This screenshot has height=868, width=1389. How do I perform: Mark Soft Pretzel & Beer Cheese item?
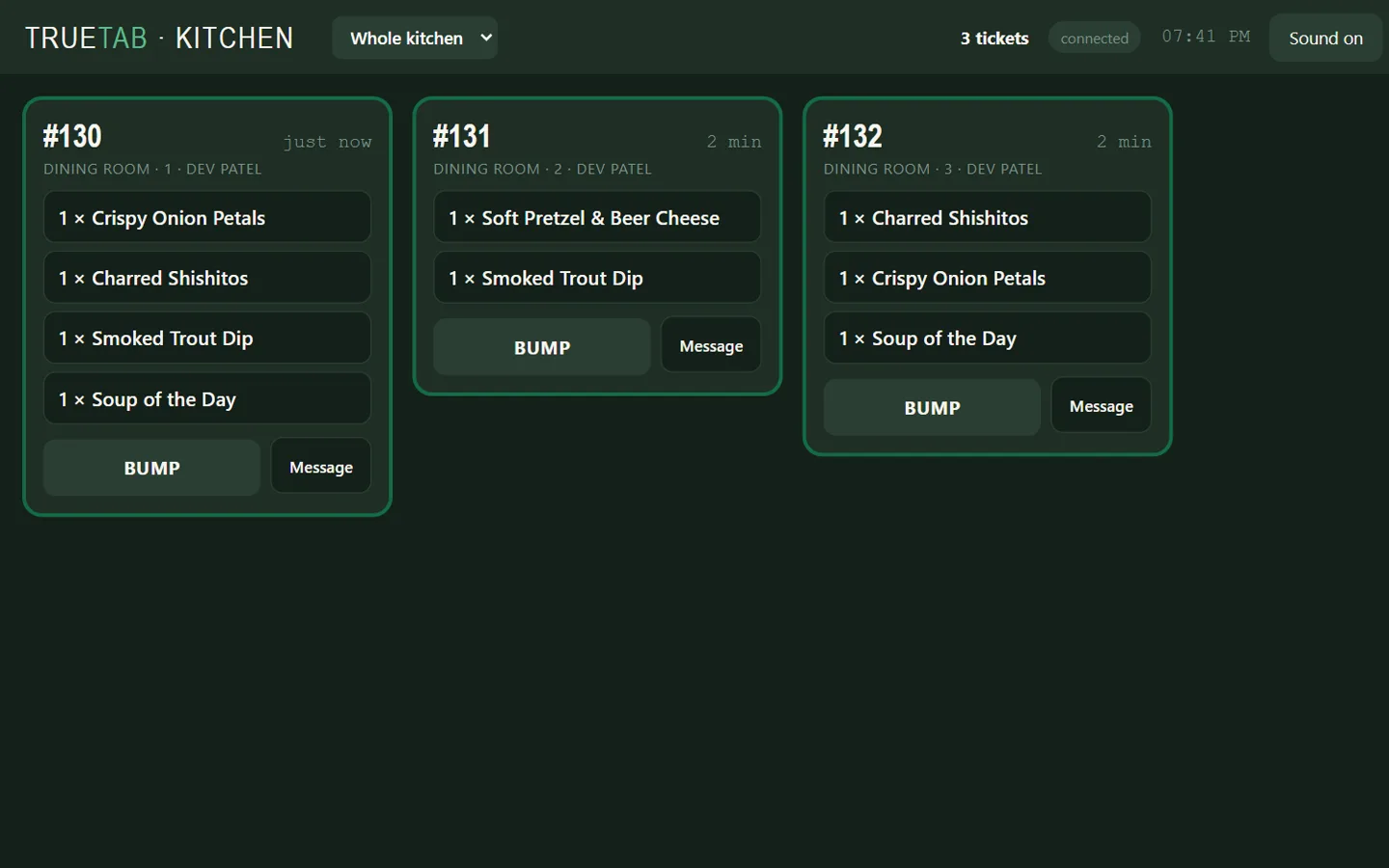point(597,217)
